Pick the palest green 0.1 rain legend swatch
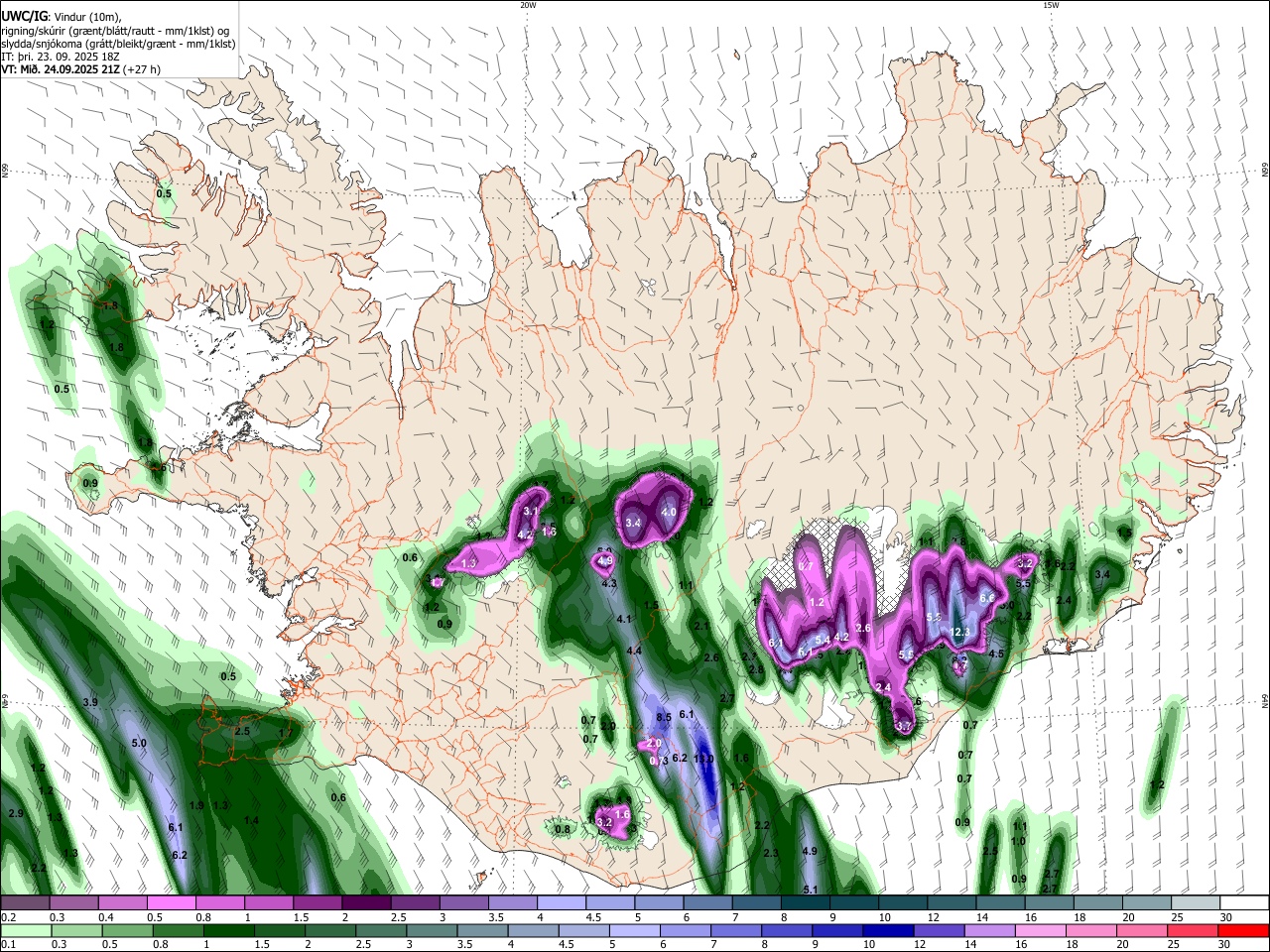Image resolution: width=1270 pixels, height=952 pixels. point(27,930)
